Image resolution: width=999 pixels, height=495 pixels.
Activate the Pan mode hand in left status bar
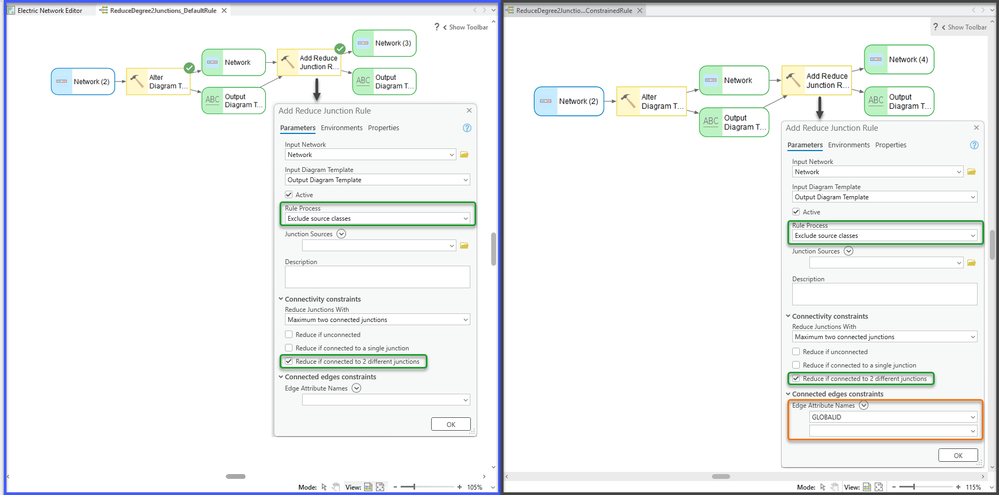click(x=334, y=487)
